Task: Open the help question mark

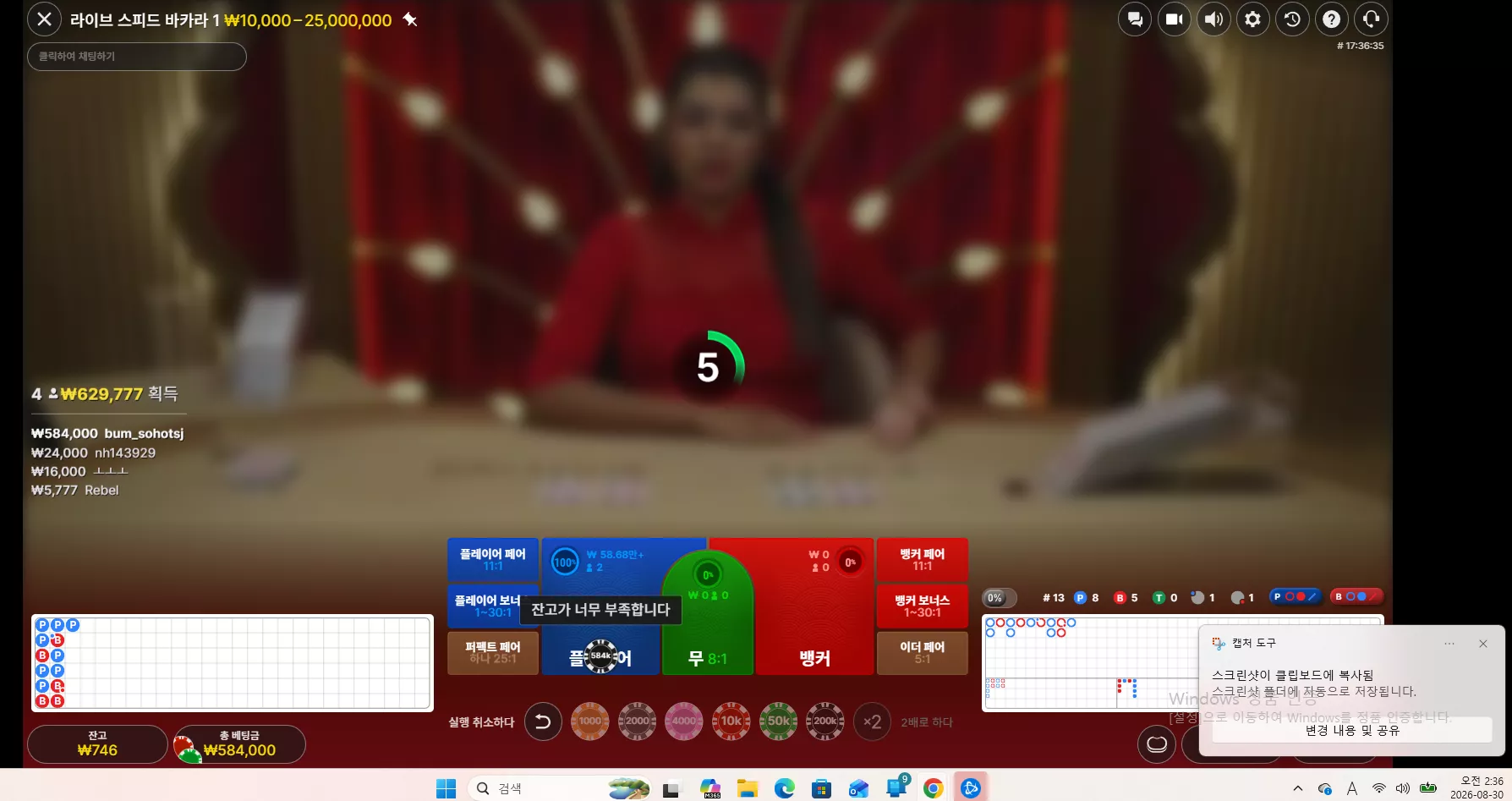Action: tap(1331, 19)
